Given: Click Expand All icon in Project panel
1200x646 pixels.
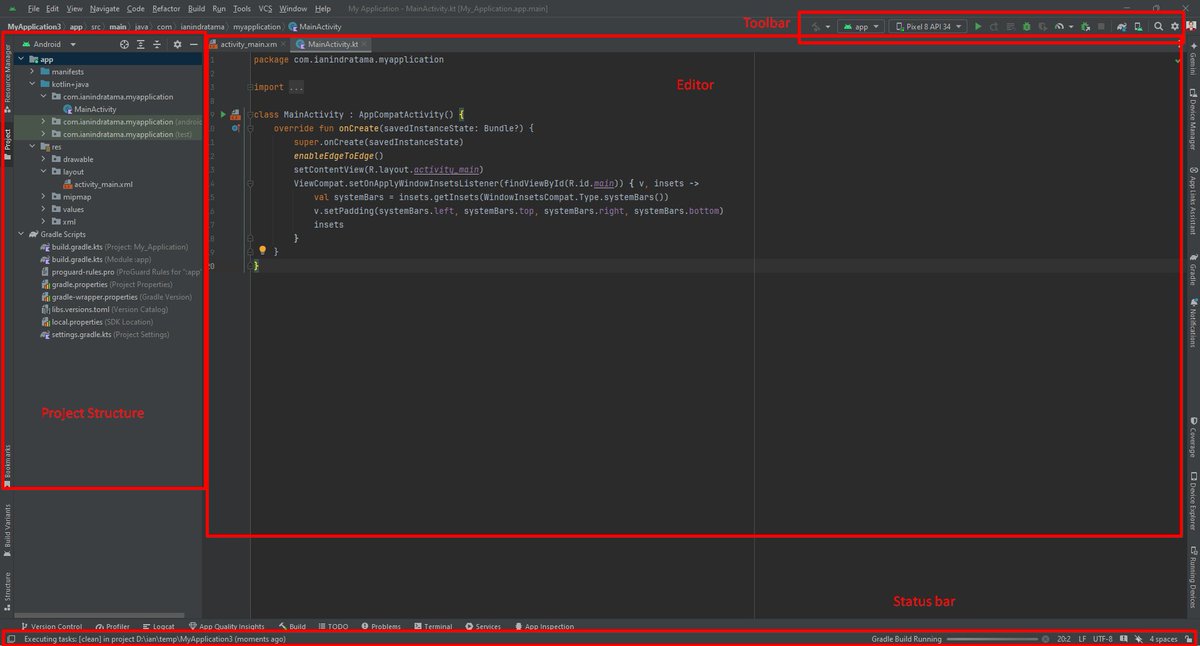Looking at the screenshot, I should [141, 44].
